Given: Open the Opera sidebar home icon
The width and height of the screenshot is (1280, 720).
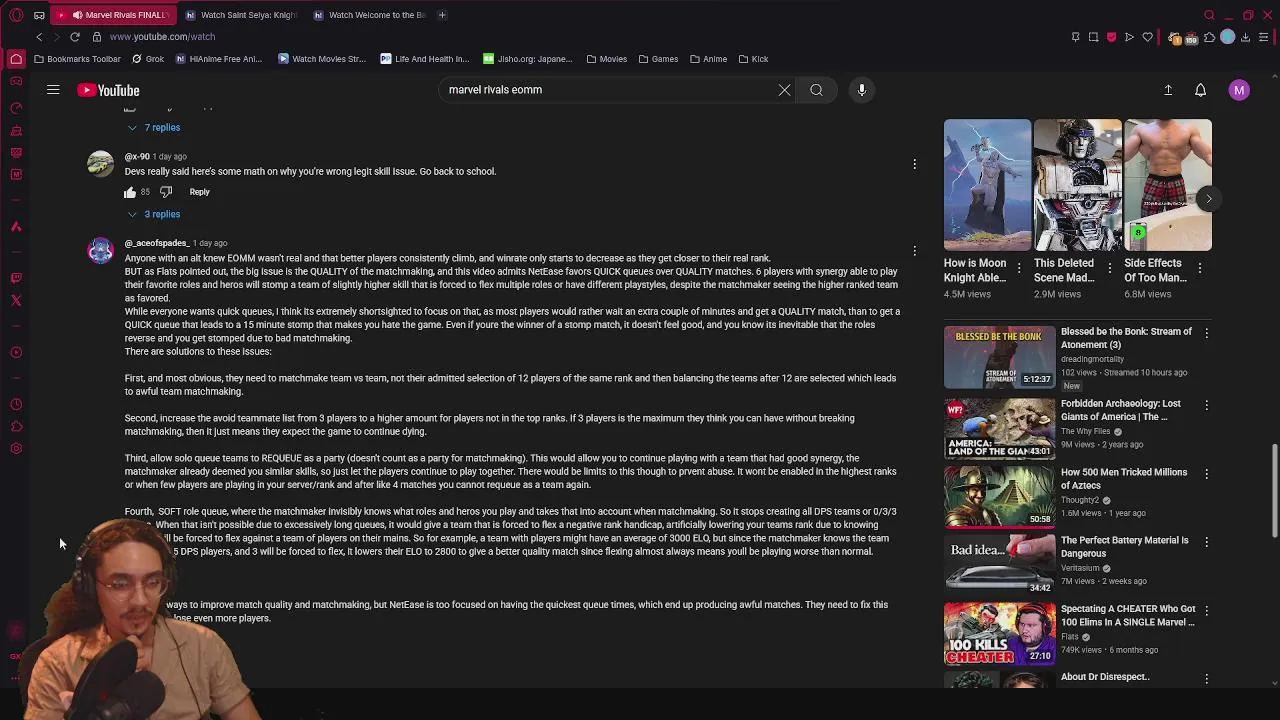Looking at the screenshot, I should tap(16, 59).
